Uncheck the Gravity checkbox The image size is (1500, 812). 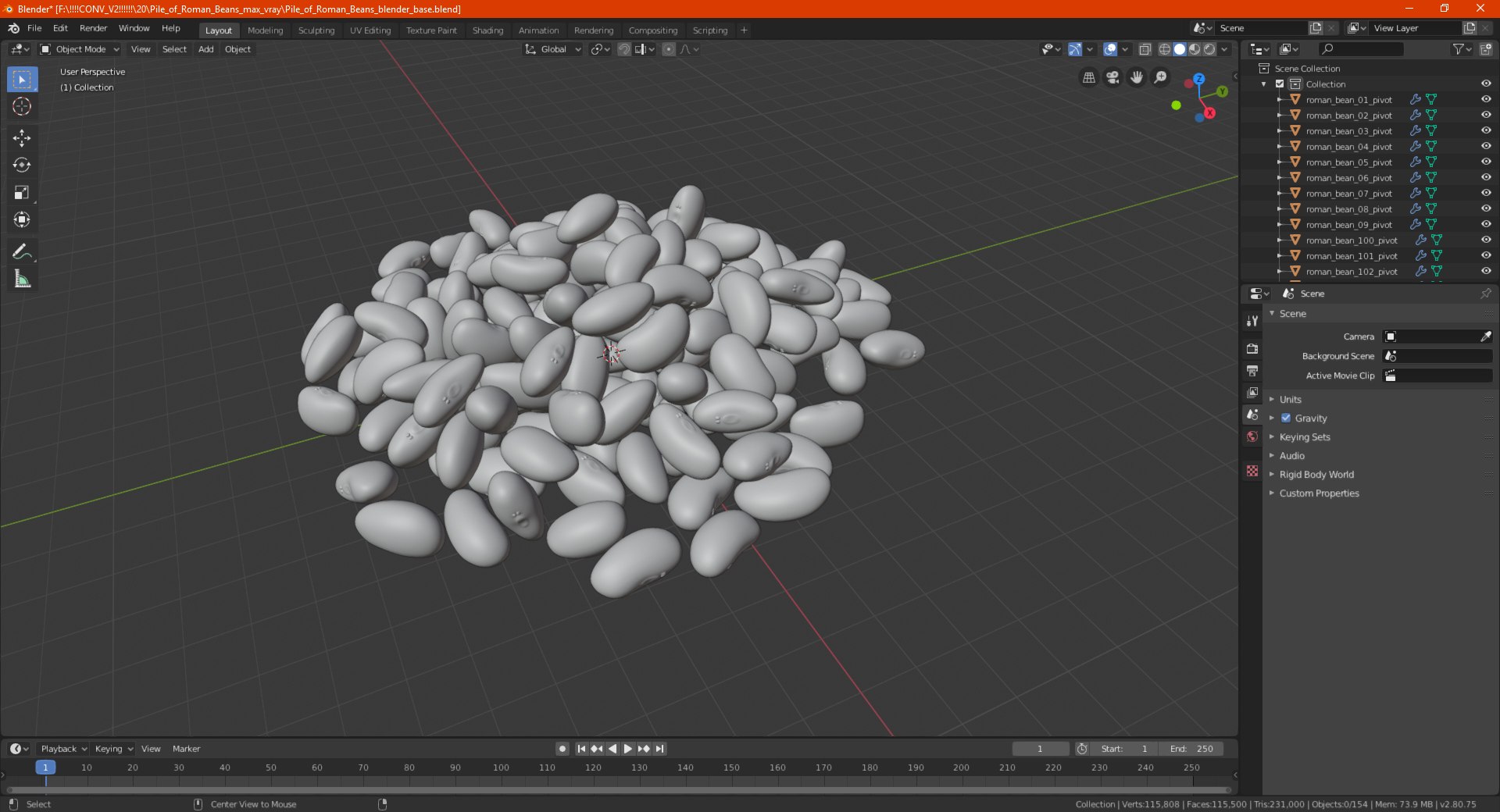[1286, 418]
